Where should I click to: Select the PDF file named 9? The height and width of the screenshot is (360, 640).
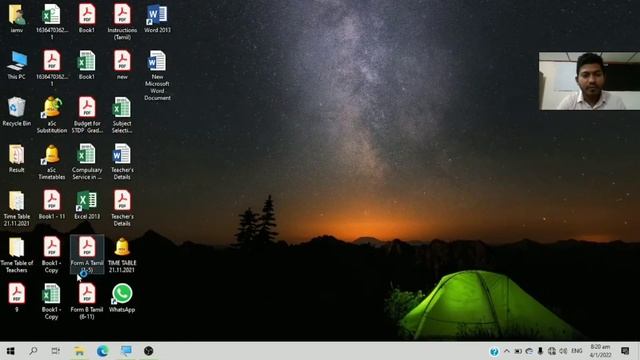[17, 298]
